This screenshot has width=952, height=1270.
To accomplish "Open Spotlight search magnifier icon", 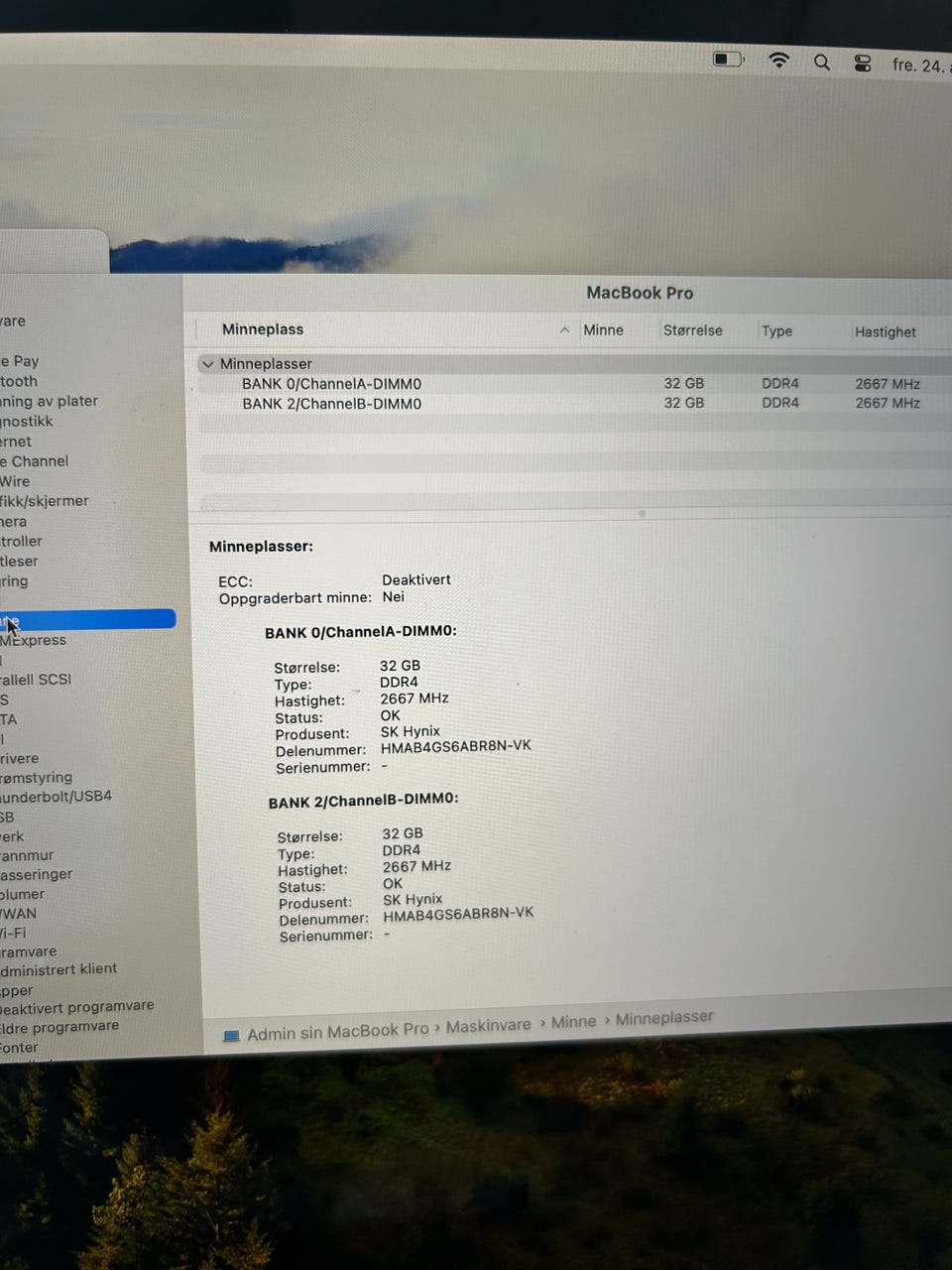I will click(x=822, y=62).
